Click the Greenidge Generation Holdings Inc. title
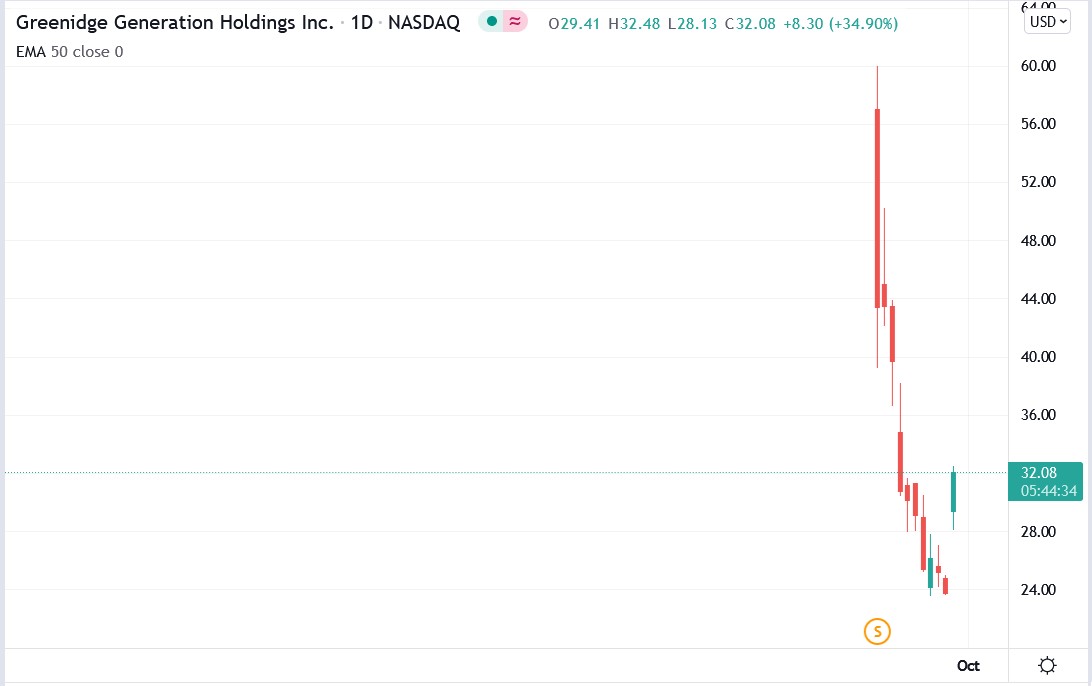Image resolution: width=1092 pixels, height=686 pixels. point(175,22)
